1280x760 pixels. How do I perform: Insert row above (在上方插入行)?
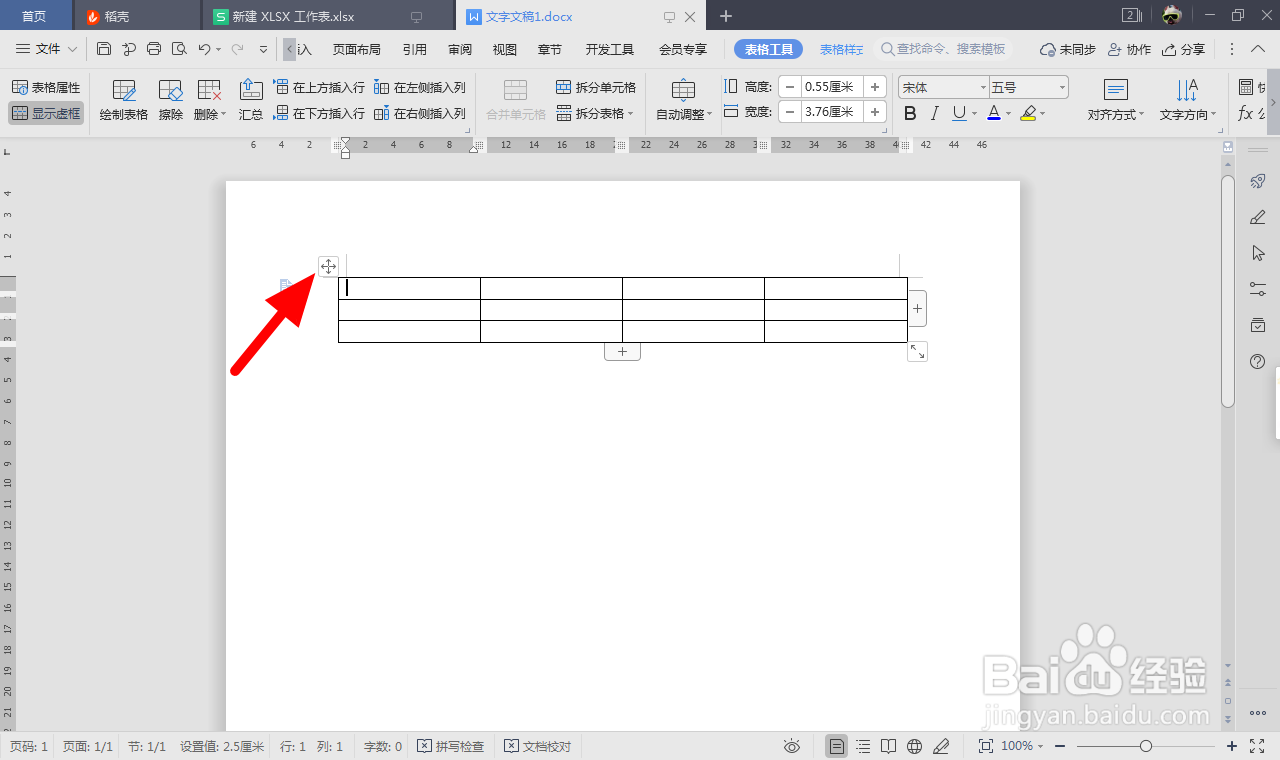(x=319, y=88)
